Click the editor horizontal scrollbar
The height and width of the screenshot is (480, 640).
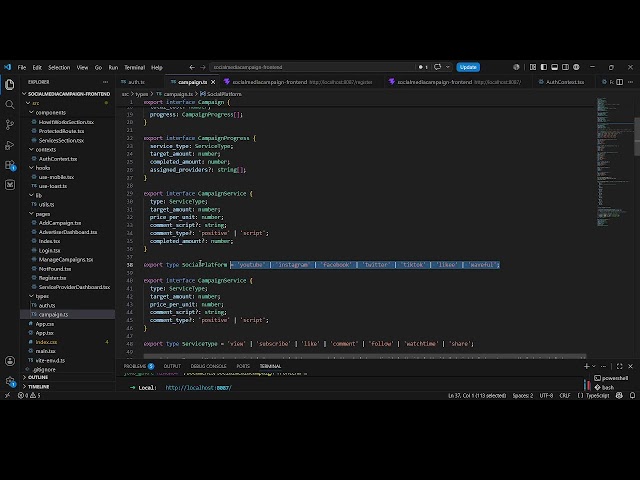point(364,357)
